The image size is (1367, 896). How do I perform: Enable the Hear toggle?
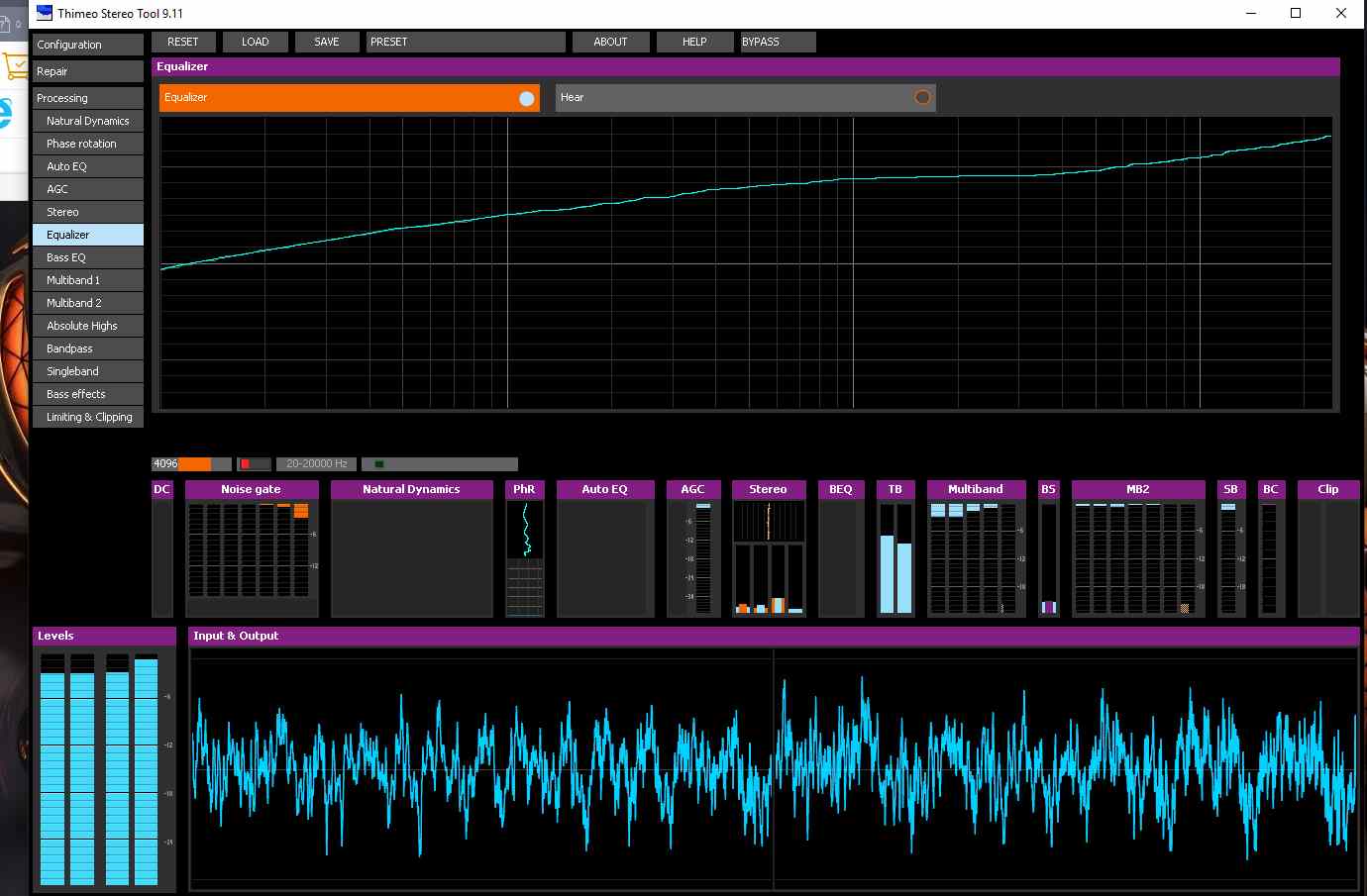point(922,98)
